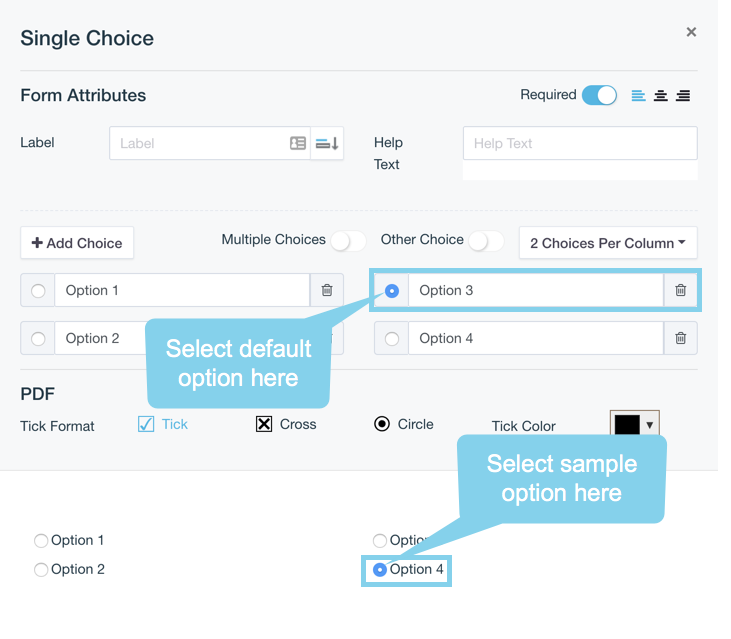Click the black Tick Color swatch

point(627,425)
